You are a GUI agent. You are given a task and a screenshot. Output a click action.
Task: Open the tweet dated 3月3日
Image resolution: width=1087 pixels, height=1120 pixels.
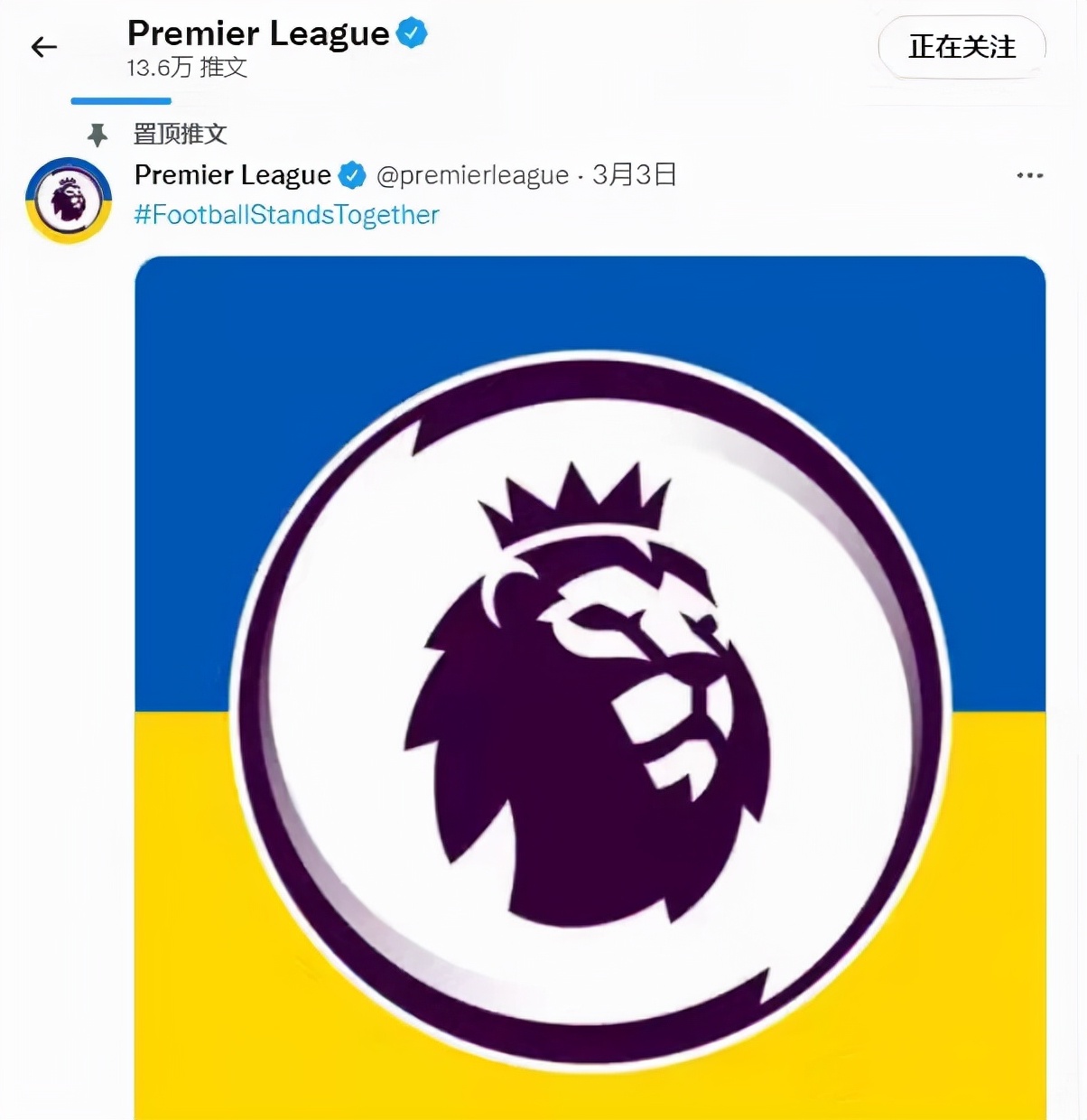tap(634, 174)
